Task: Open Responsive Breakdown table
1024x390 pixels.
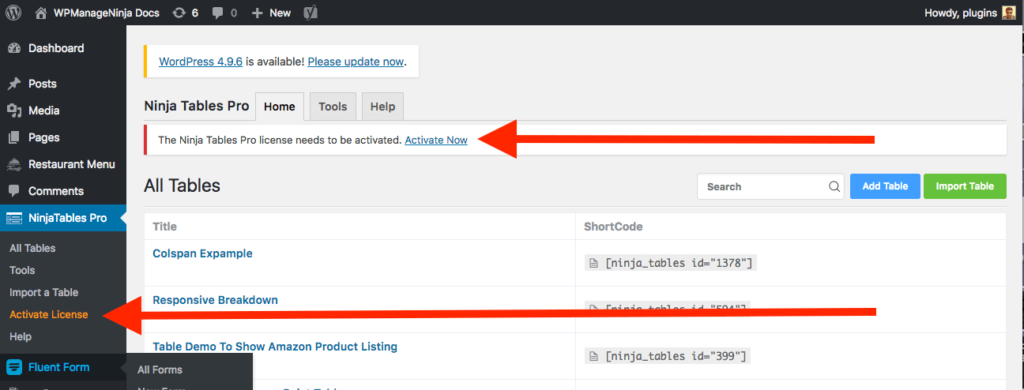Action: tap(216, 300)
